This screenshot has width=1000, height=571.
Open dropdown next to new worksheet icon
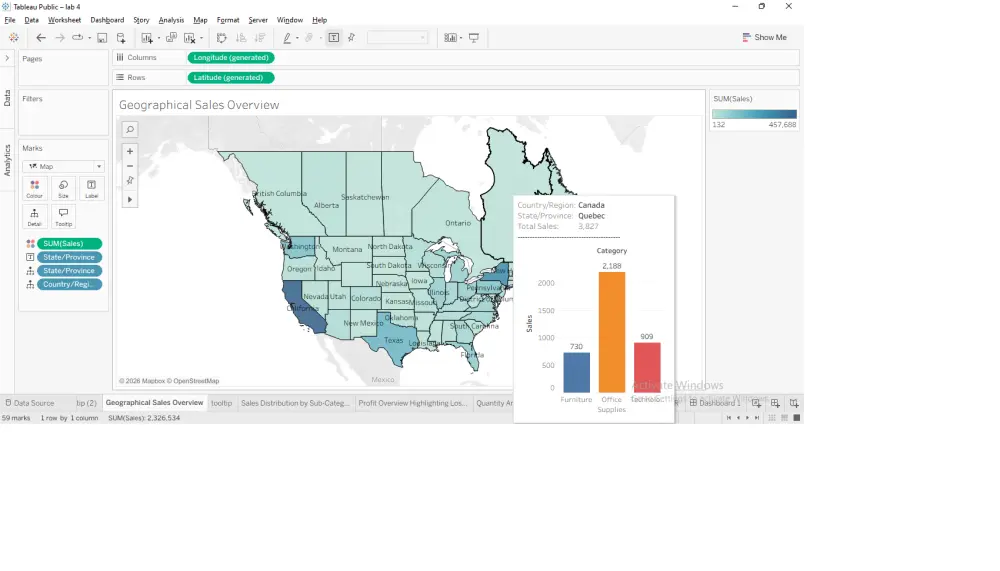tap(159, 38)
